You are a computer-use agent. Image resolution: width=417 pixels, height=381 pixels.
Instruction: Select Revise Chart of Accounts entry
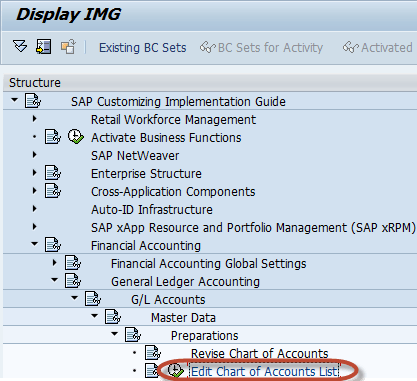pyautogui.click(x=260, y=353)
